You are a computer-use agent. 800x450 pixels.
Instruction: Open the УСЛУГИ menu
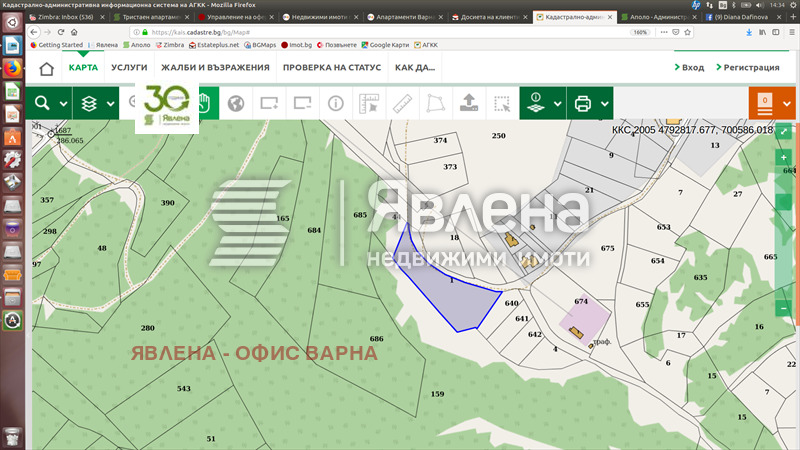129,67
